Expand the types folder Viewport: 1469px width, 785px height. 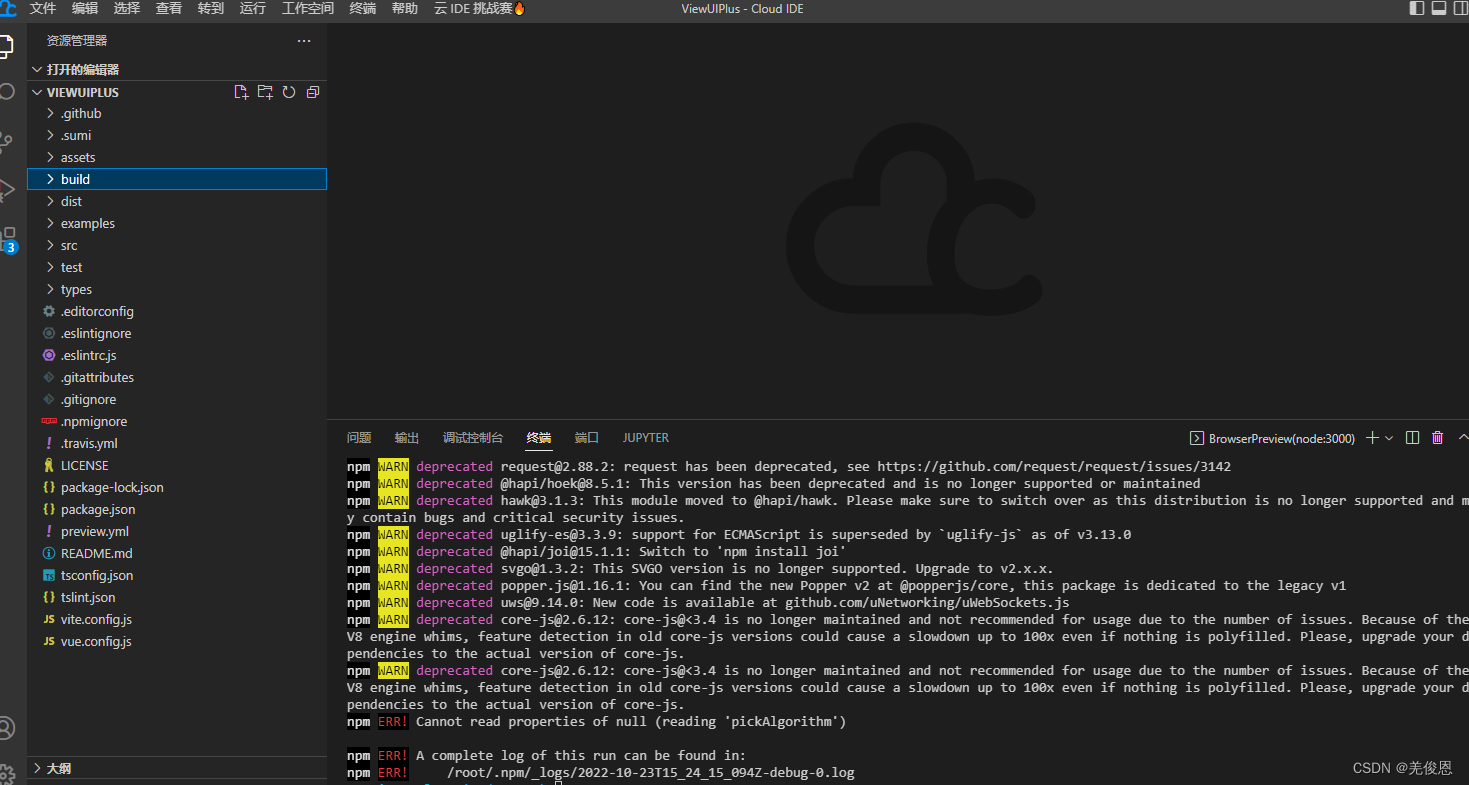(x=177, y=290)
